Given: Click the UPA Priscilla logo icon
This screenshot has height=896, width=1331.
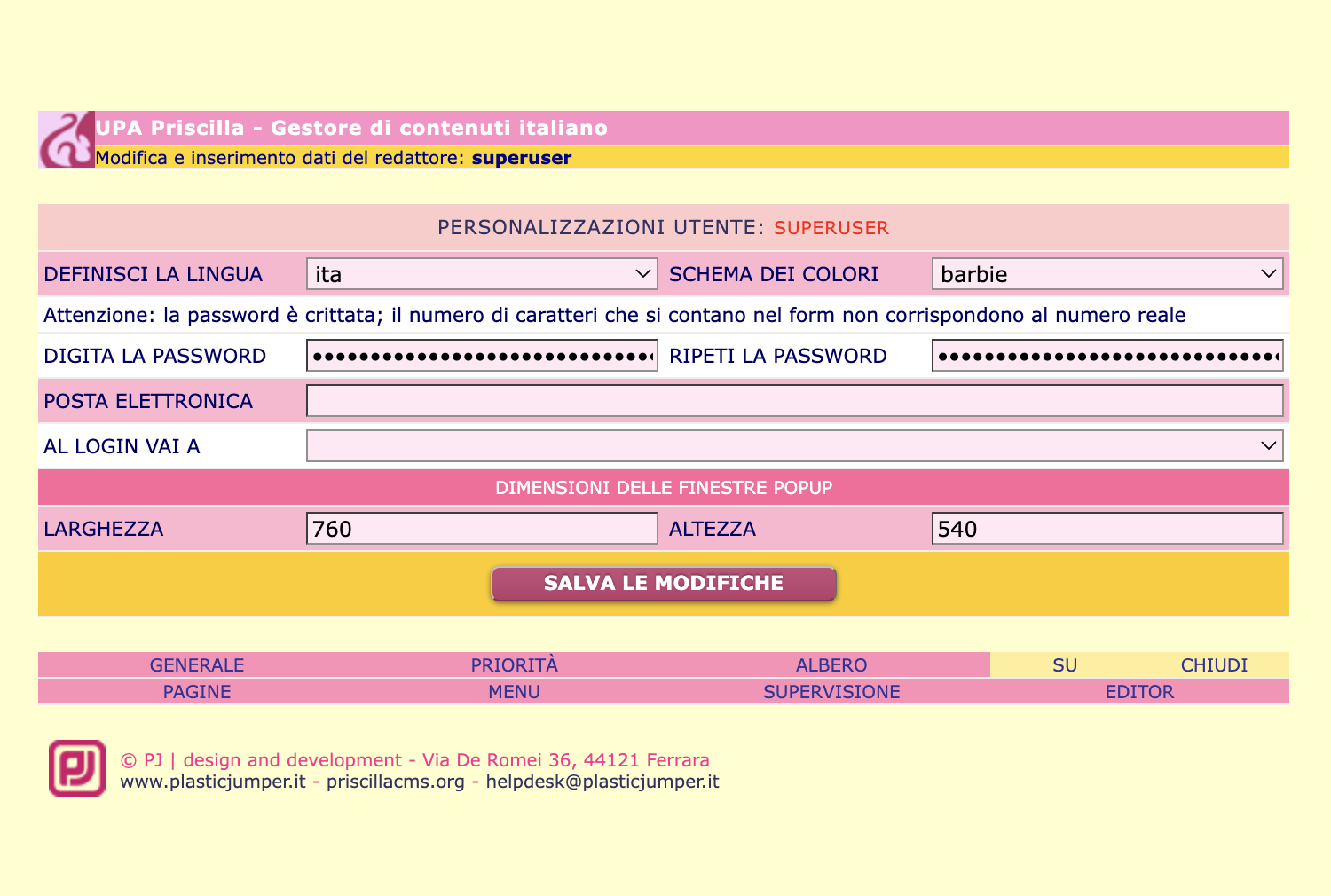Looking at the screenshot, I should pyautogui.click(x=67, y=139).
